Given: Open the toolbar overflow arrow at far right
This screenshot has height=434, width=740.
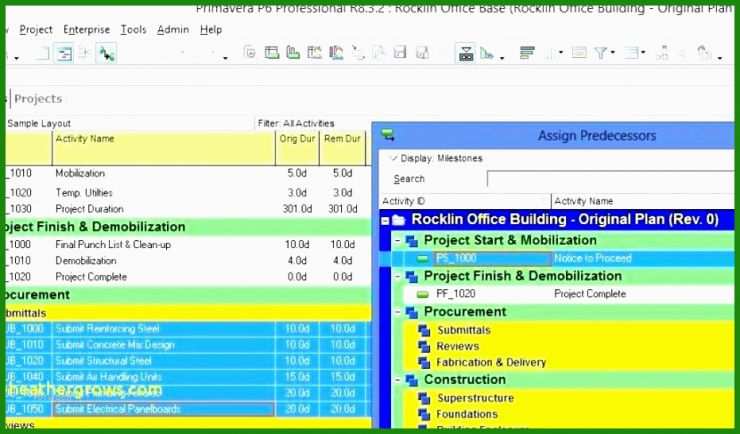Looking at the screenshot, I should [x=720, y=58].
